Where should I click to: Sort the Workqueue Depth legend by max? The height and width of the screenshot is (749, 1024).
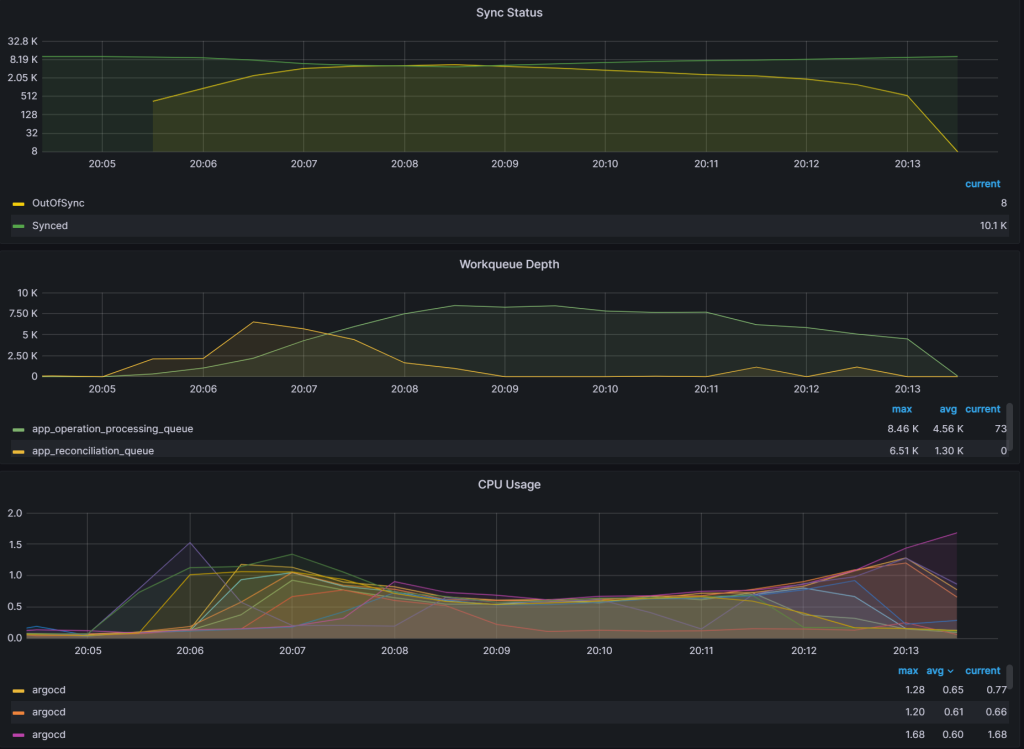click(902, 409)
